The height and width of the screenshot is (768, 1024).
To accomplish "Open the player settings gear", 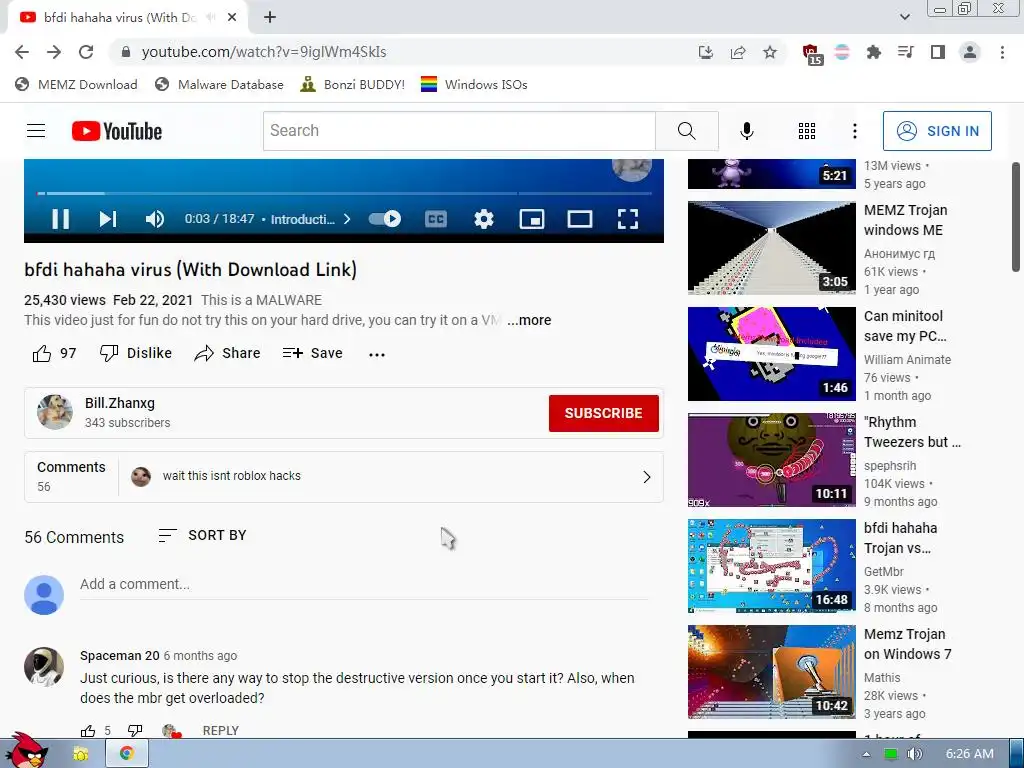I will pyautogui.click(x=483, y=219).
